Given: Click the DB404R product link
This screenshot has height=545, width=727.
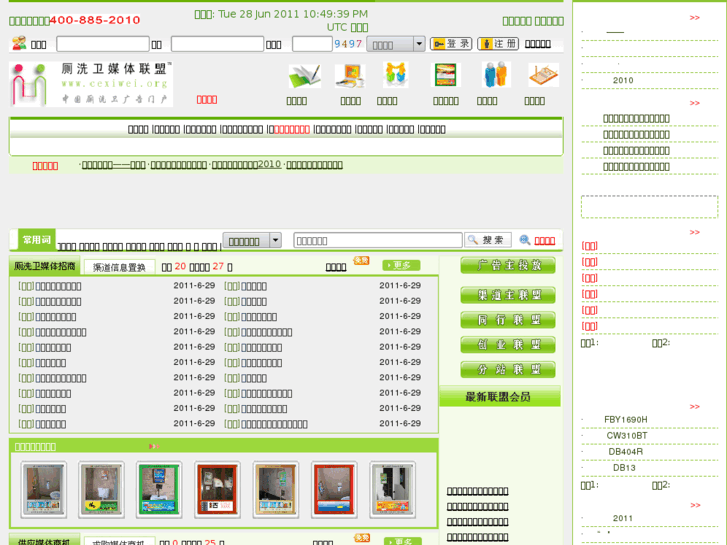Looking at the screenshot, I should click(x=625, y=452).
